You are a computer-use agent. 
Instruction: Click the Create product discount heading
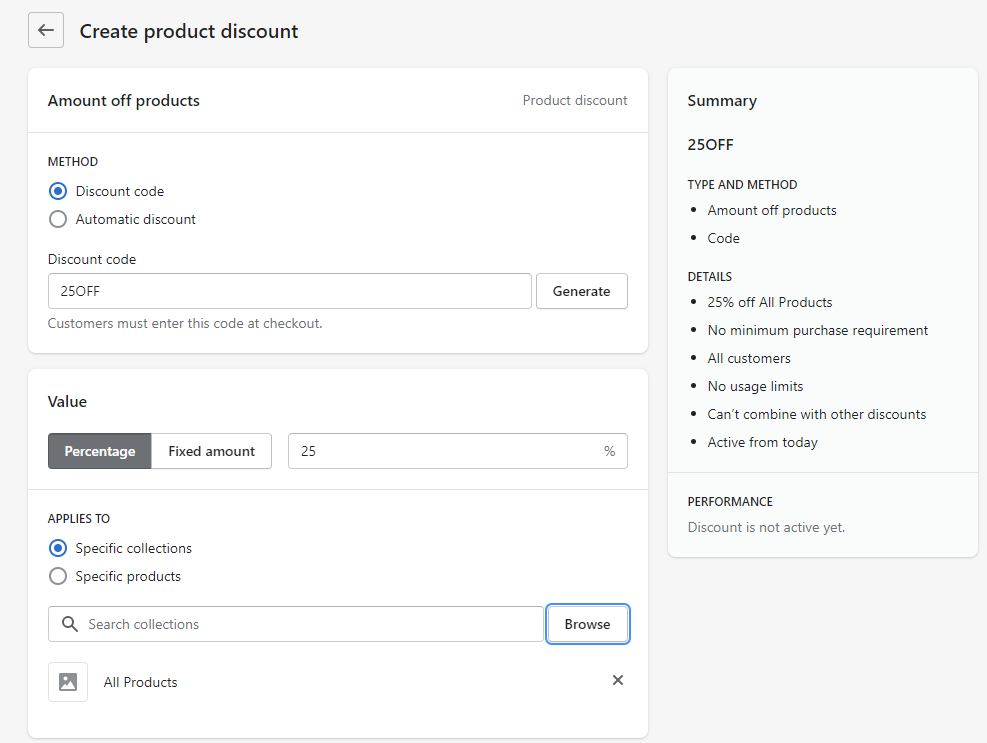189,31
